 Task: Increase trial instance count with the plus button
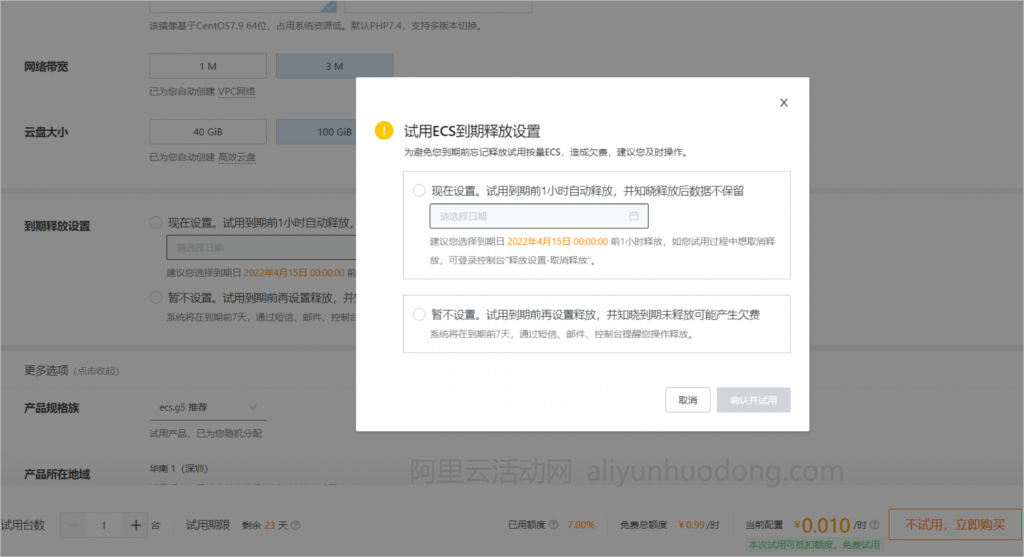[x=136, y=525]
